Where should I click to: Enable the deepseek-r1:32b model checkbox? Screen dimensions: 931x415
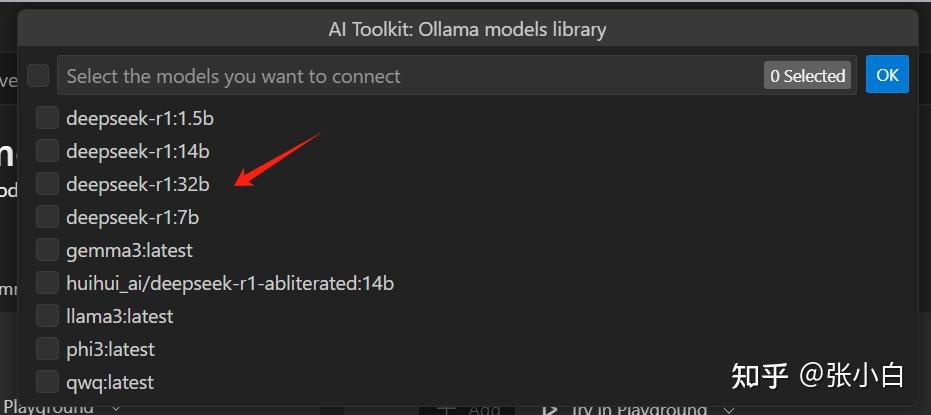[47, 184]
